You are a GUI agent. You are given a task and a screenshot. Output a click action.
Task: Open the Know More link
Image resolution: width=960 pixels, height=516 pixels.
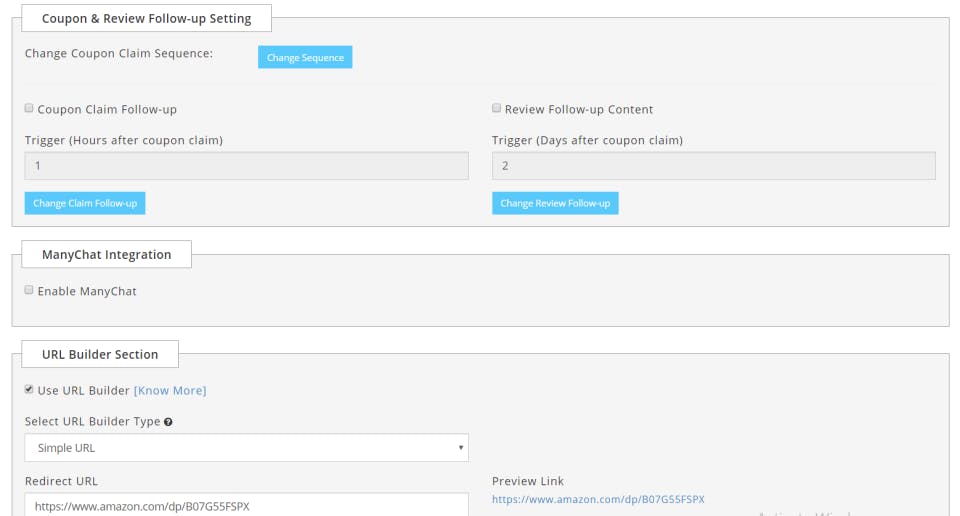click(x=170, y=390)
